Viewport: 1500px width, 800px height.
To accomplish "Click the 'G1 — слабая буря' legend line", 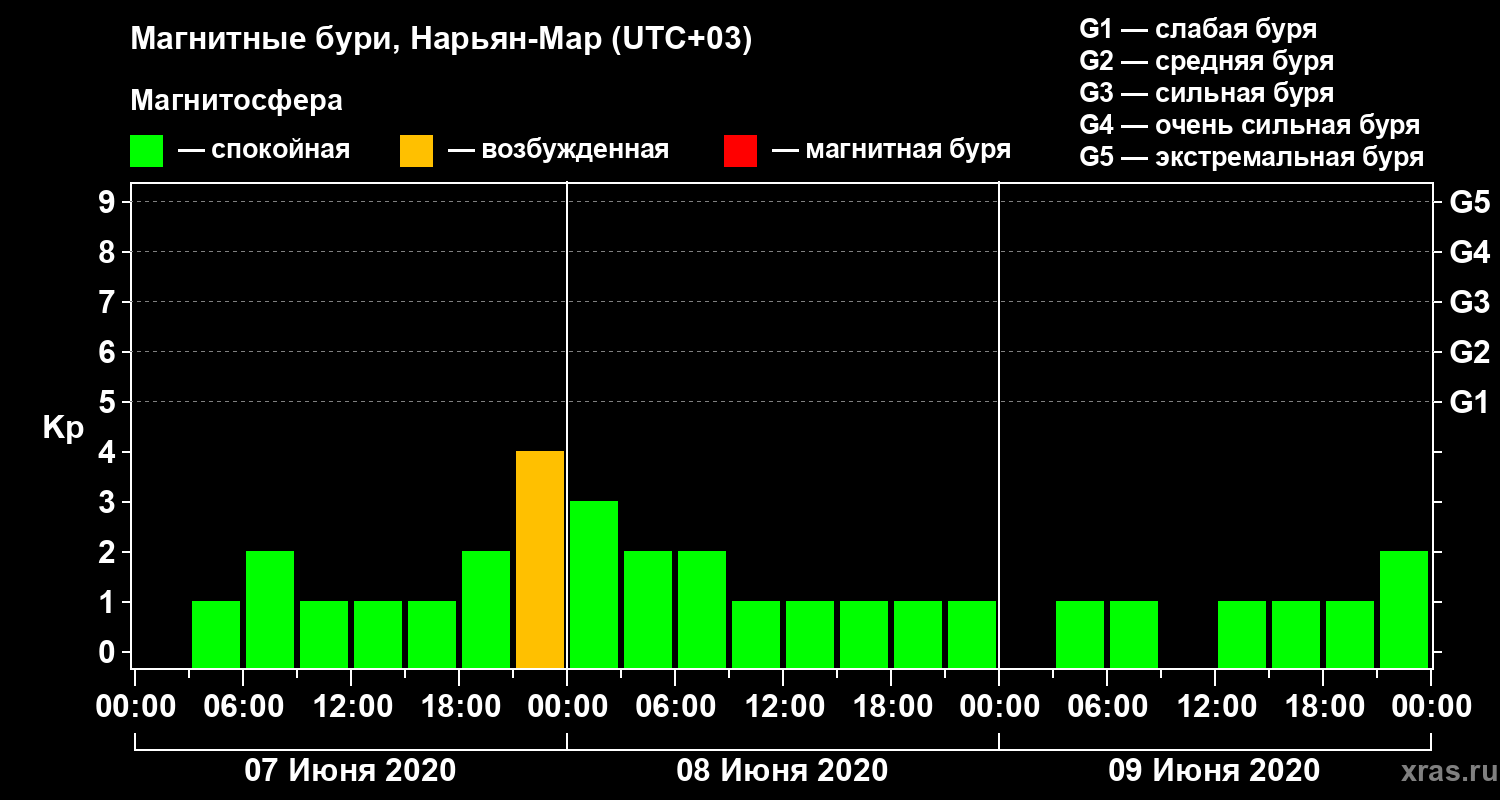I will coord(1198,29).
